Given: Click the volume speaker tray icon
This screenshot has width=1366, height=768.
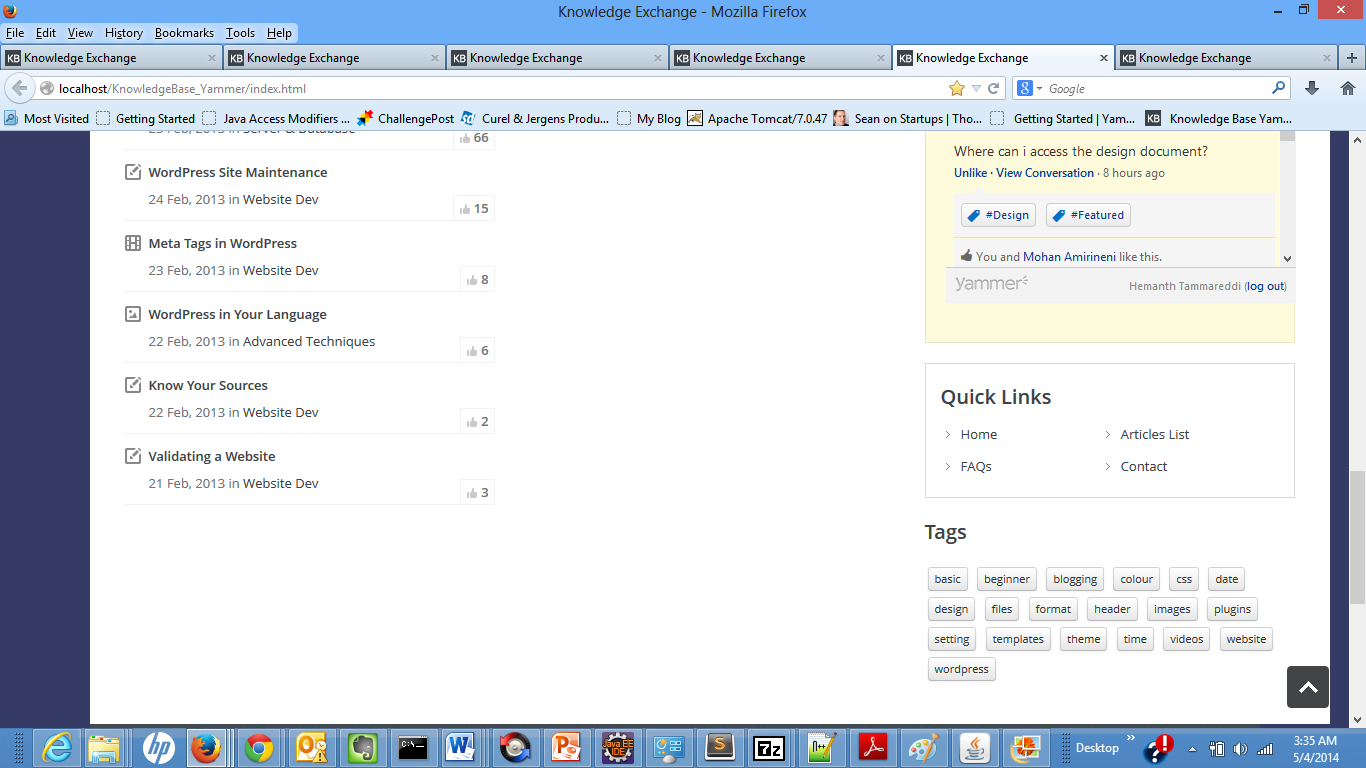Looking at the screenshot, I should (x=1240, y=748).
